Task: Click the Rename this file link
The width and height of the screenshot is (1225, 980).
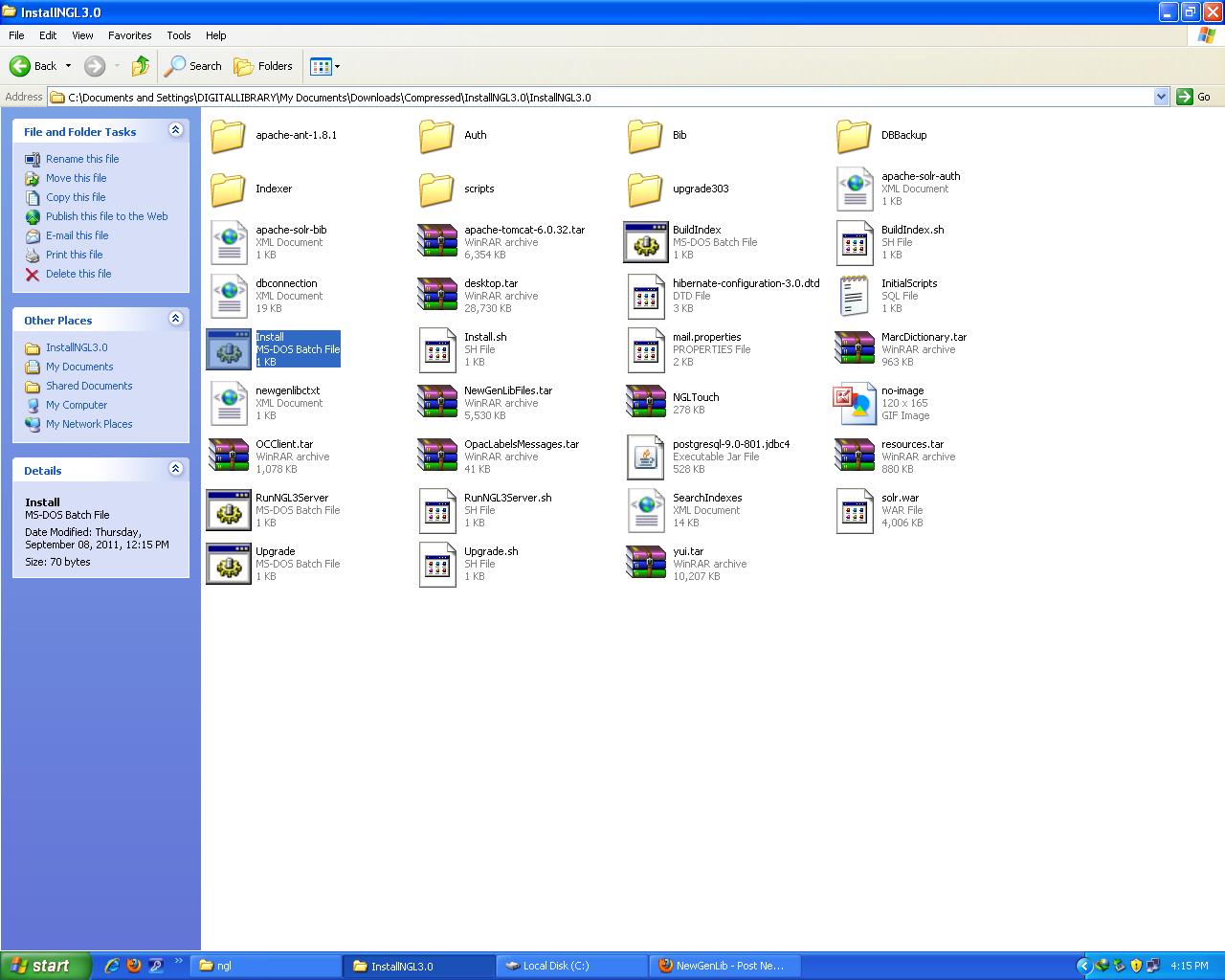Action: click(82, 159)
